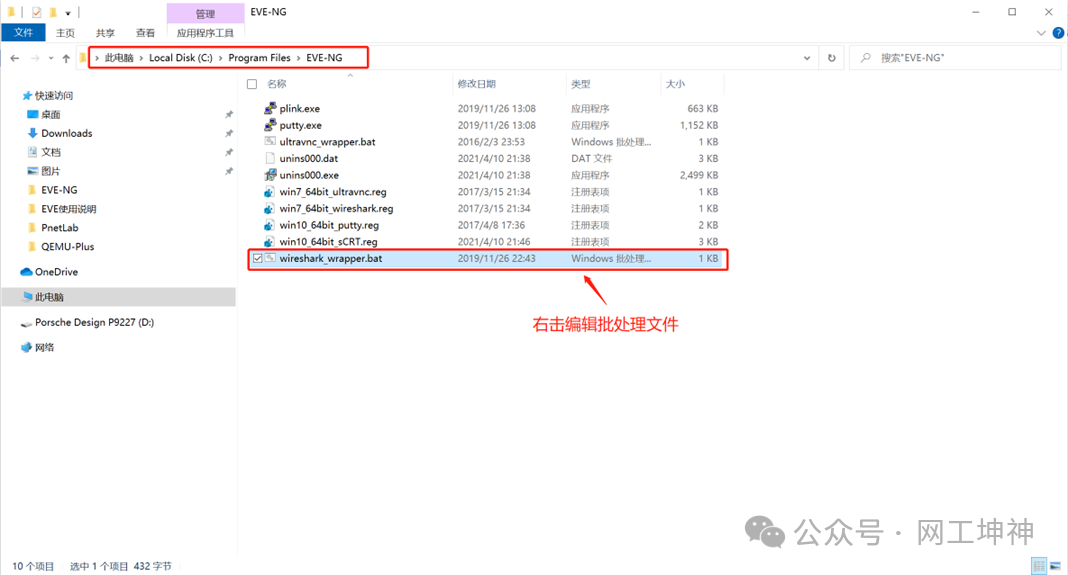
Task: Uncheck the wireshark_wrapper.bat checkbox
Action: tap(257, 258)
